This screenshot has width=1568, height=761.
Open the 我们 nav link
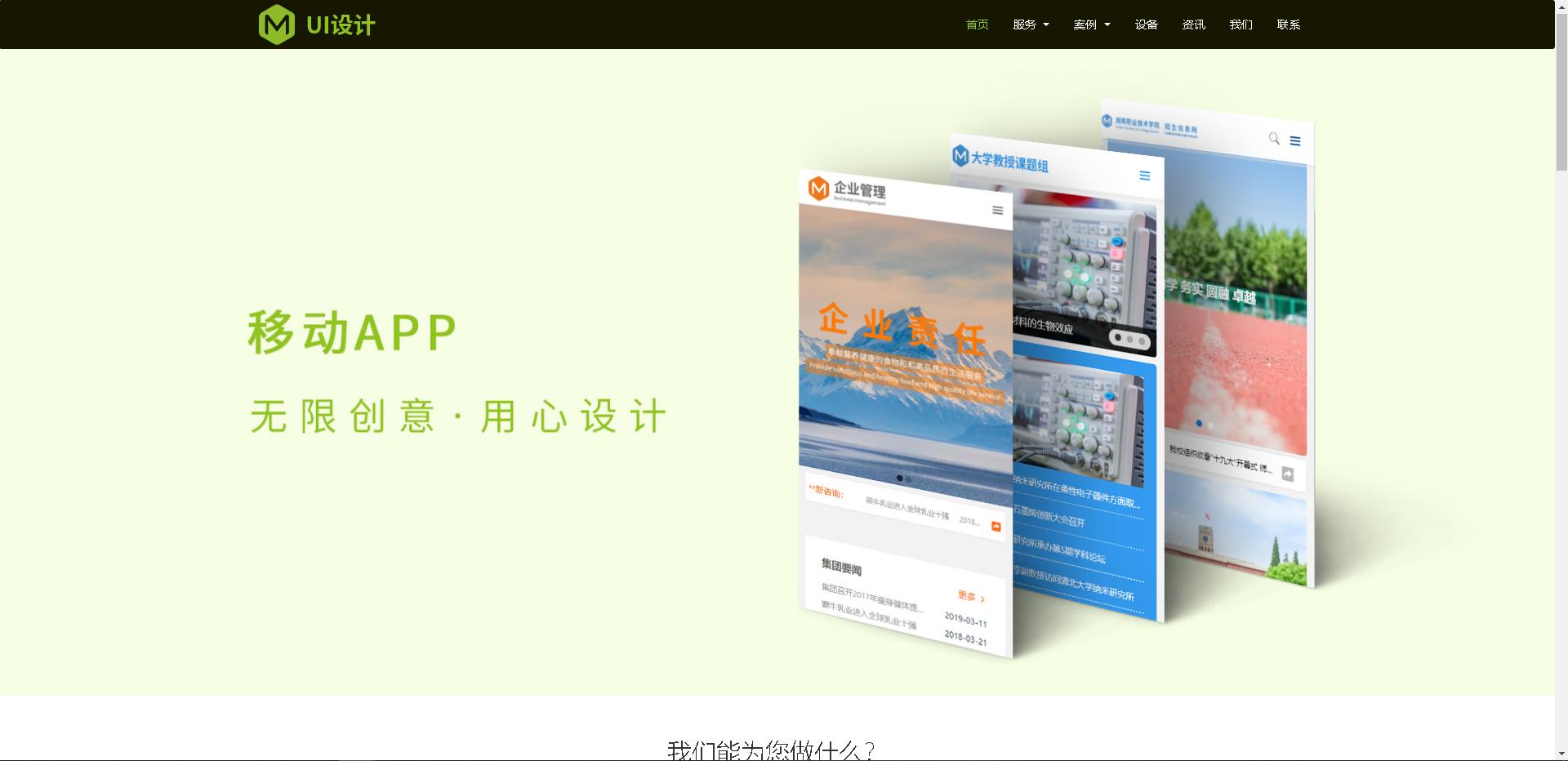click(1241, 24)
